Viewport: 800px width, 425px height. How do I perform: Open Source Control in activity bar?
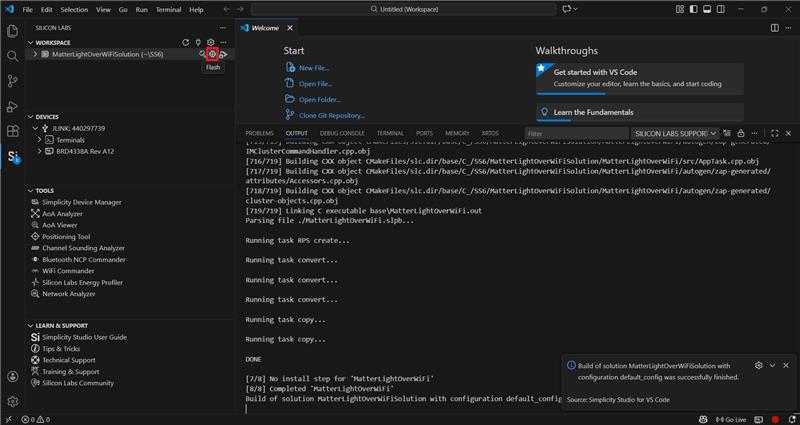(x=12, y=80)
